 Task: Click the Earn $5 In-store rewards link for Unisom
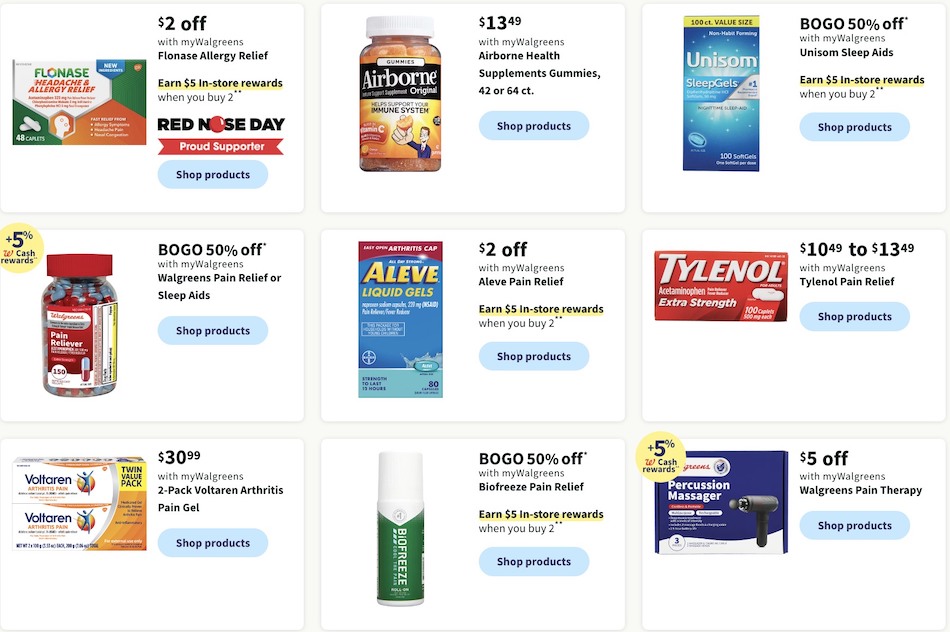click(862, 80)
